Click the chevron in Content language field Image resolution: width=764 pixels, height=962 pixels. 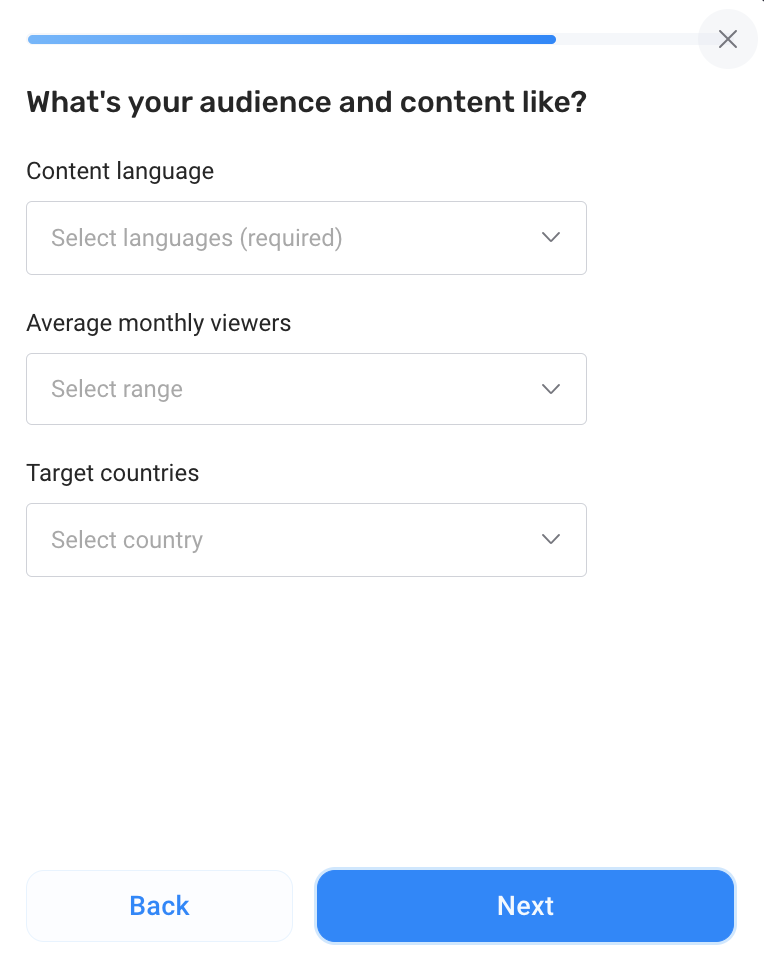(x=550, y=237)
